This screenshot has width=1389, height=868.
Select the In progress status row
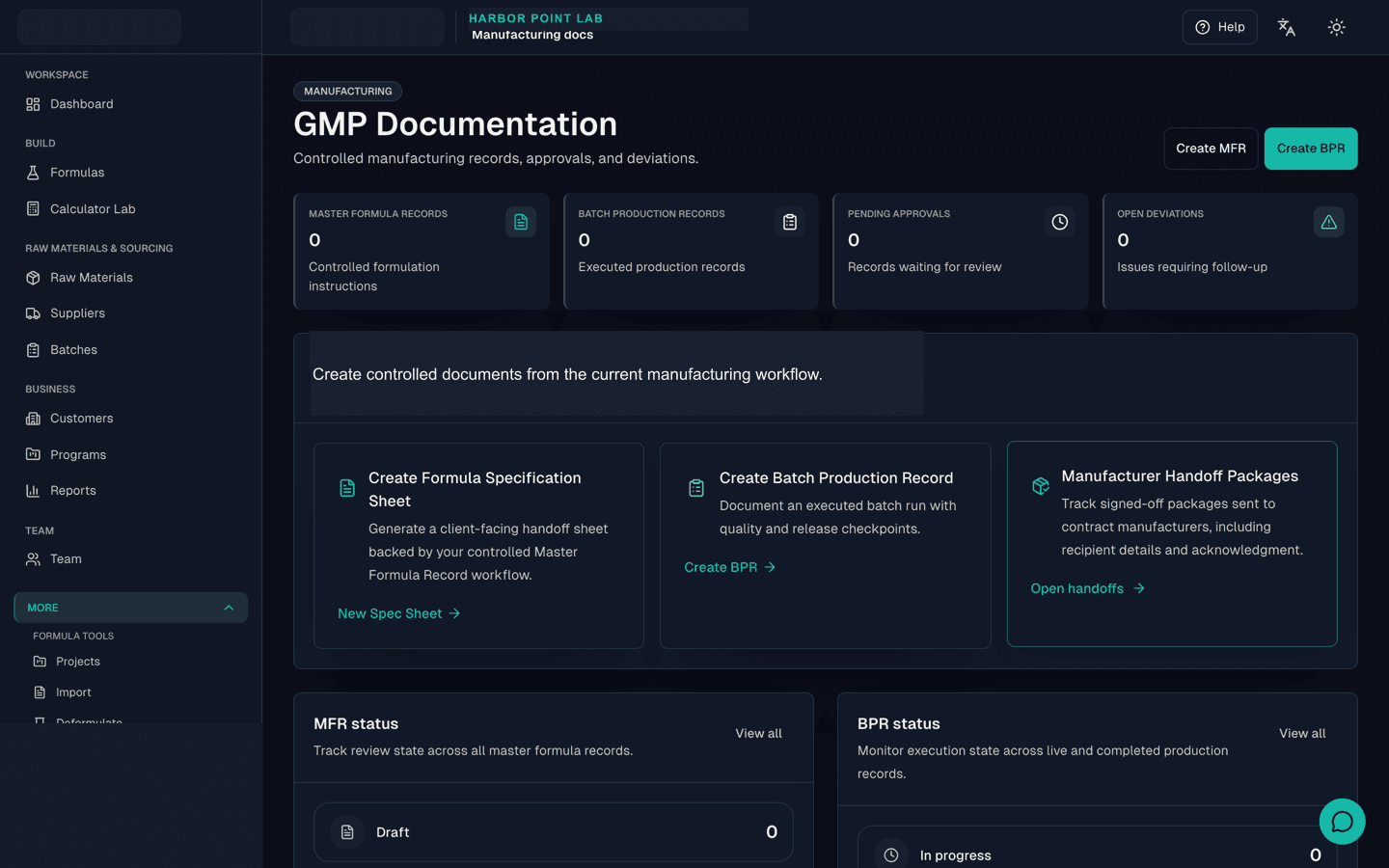click(1098, 847)
